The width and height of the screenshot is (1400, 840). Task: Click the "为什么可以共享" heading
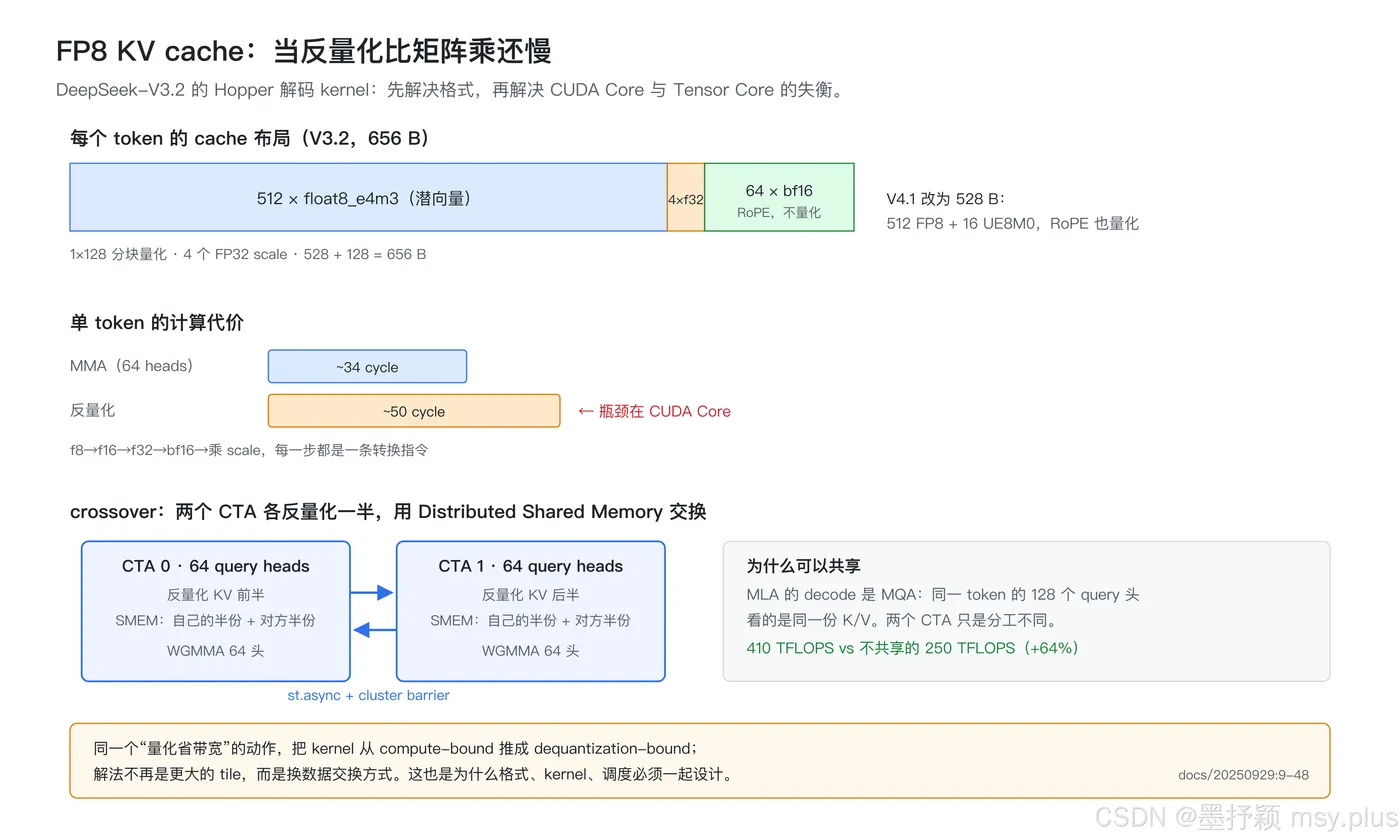point(803,566)
